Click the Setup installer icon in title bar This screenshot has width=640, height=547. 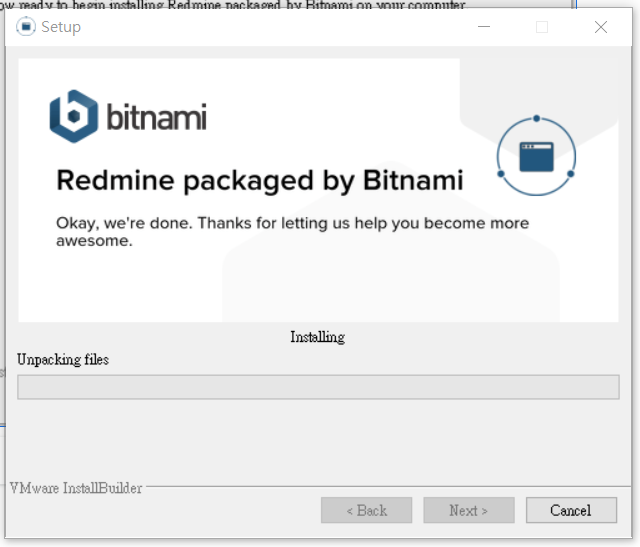click(x=26, y=27)
